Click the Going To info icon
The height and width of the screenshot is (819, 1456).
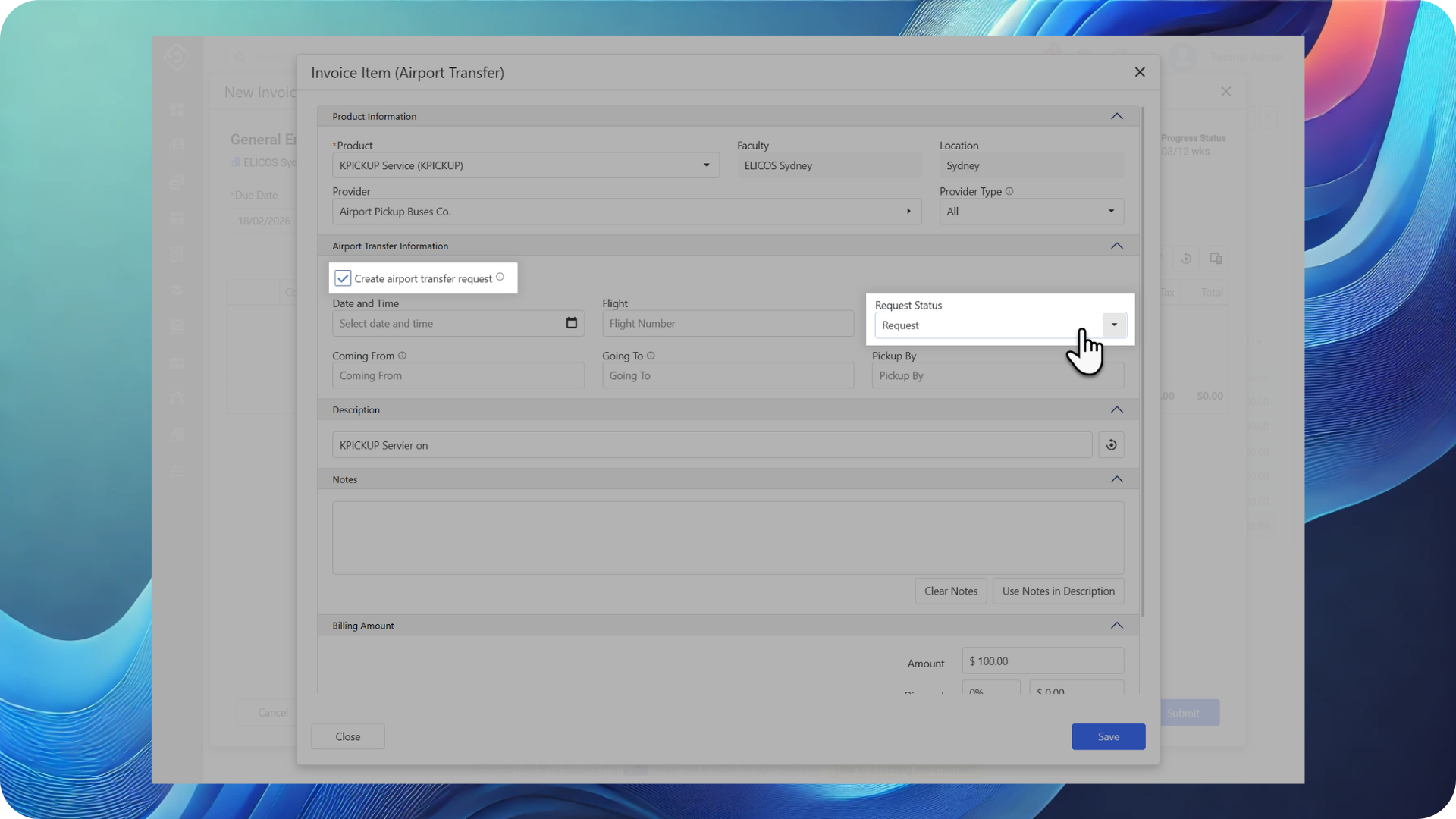(x=651, y=356)
